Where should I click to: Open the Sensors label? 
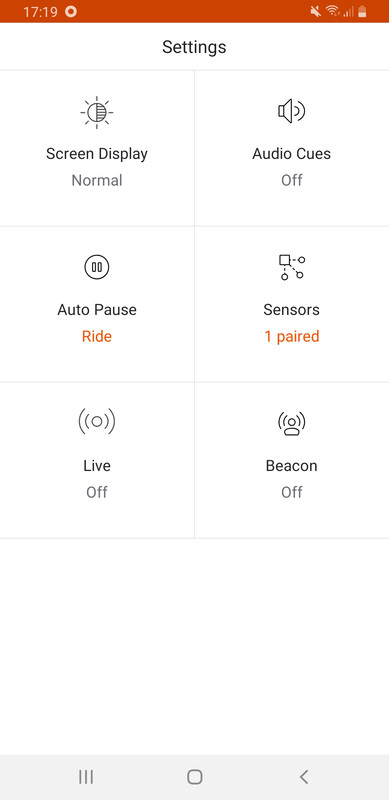tap(291, 310)
